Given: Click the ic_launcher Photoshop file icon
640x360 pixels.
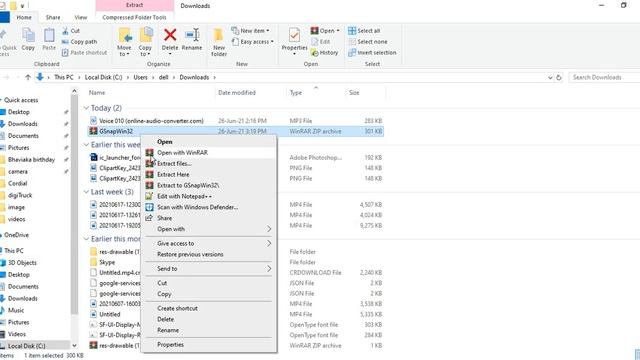Looking at the screenshot, I should pos(93,157).
